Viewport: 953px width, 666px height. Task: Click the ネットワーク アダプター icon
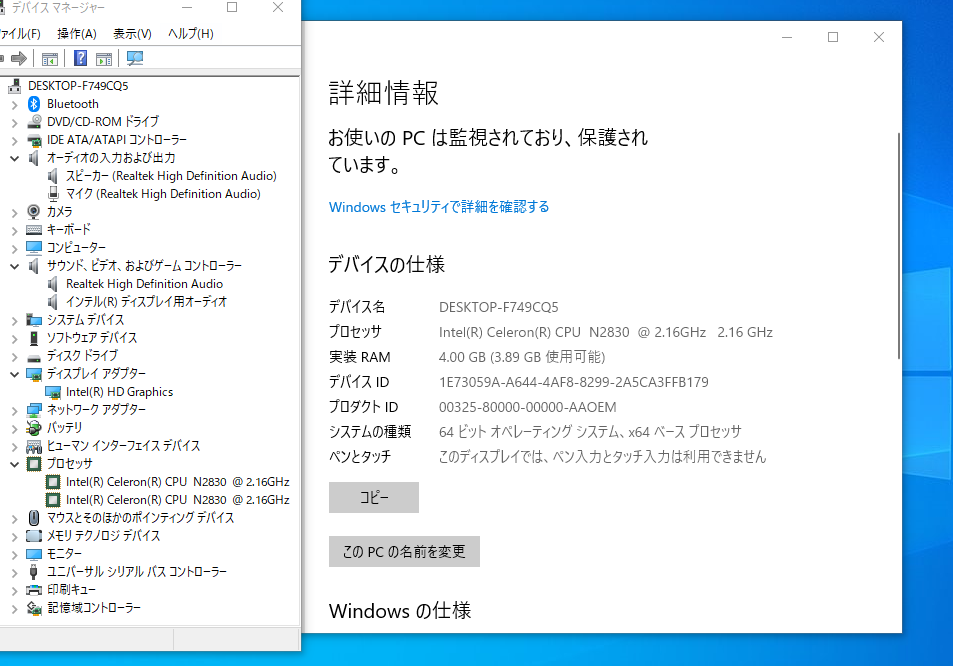coord(34,410)
